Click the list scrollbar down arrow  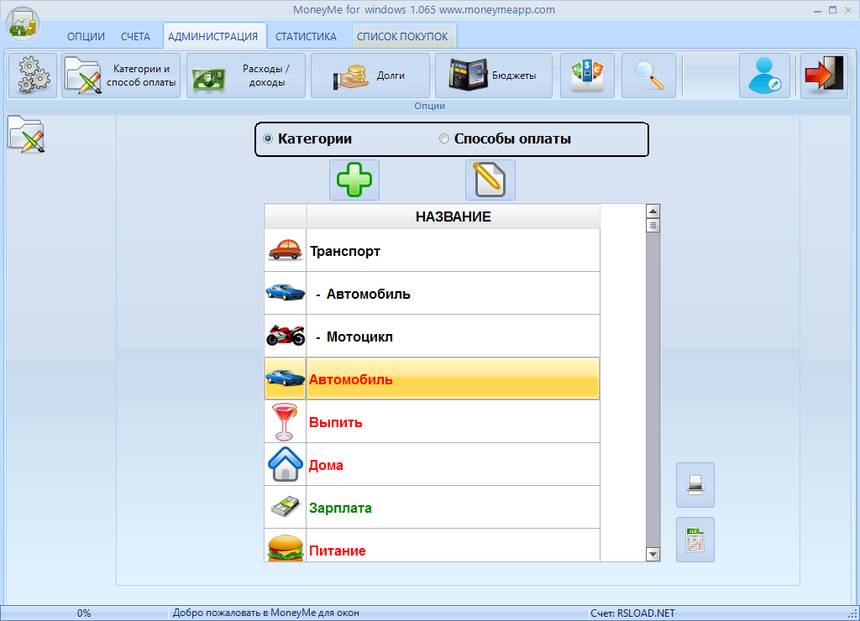(653, 554)
